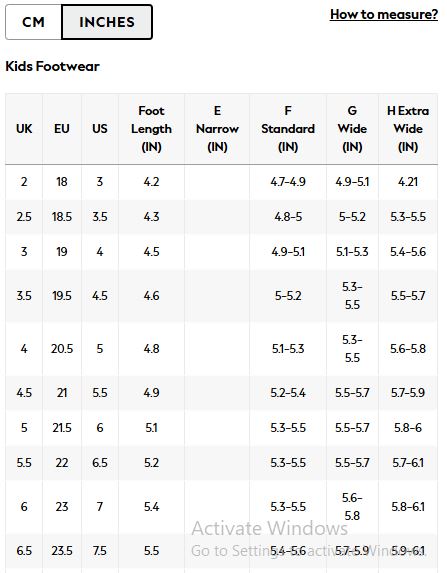Image resolution: width=447 pixels, height=573 pixels.
Task: Click the E Narrow (IN) column header
Action: pos(217,129)
